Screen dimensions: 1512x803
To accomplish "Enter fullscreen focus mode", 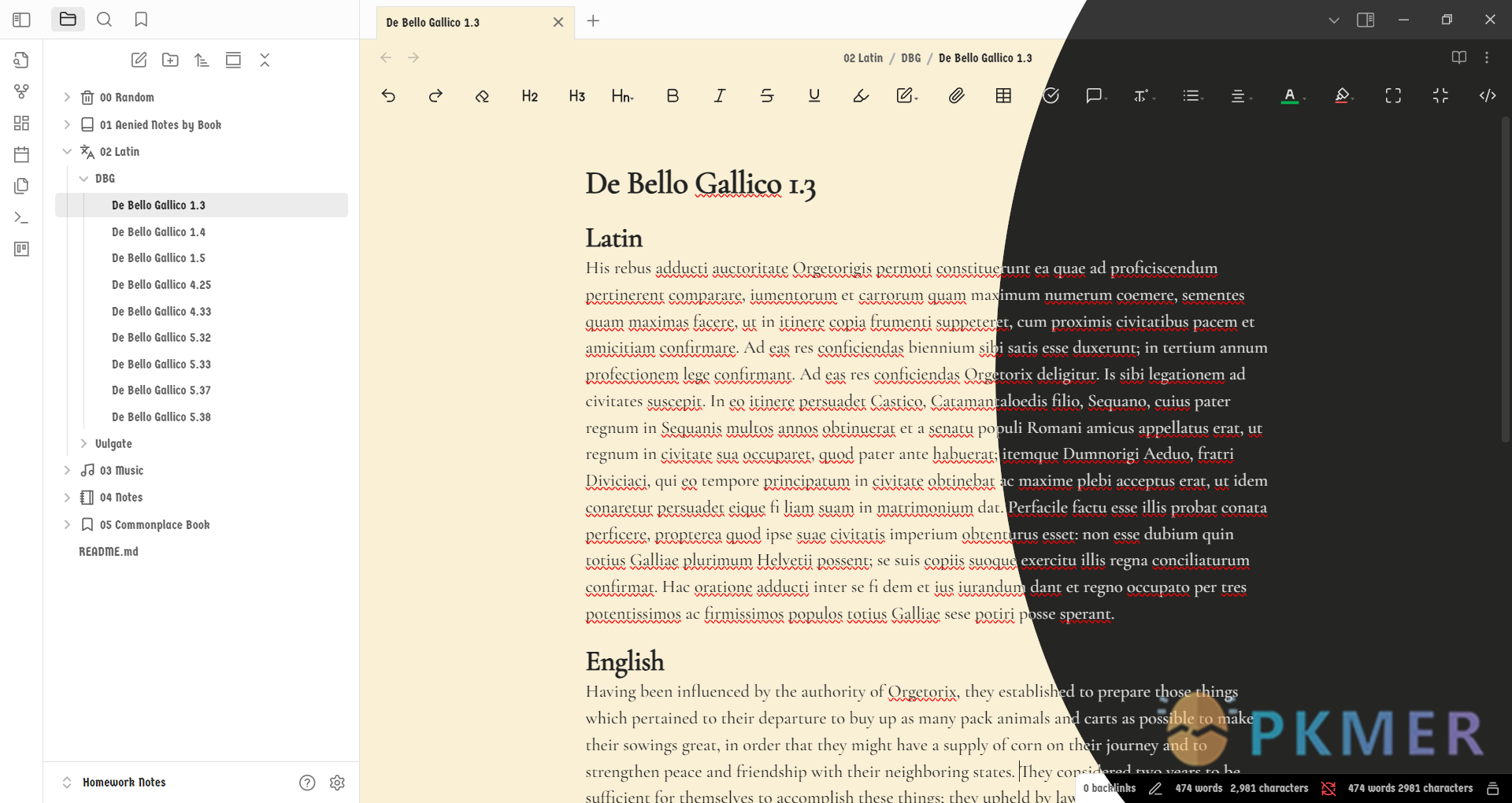I will pos(1393,96).
